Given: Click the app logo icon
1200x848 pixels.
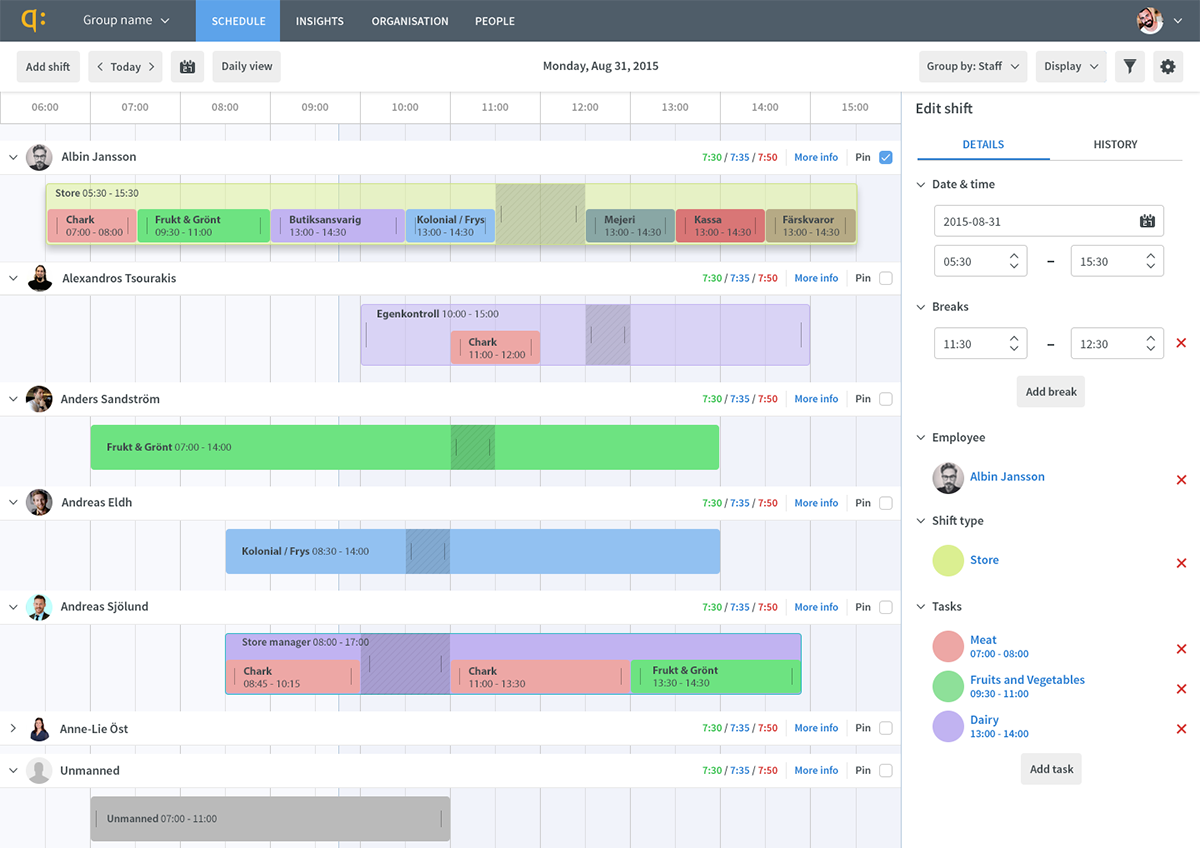Looking at the screenshot, I should click(33, 20).
